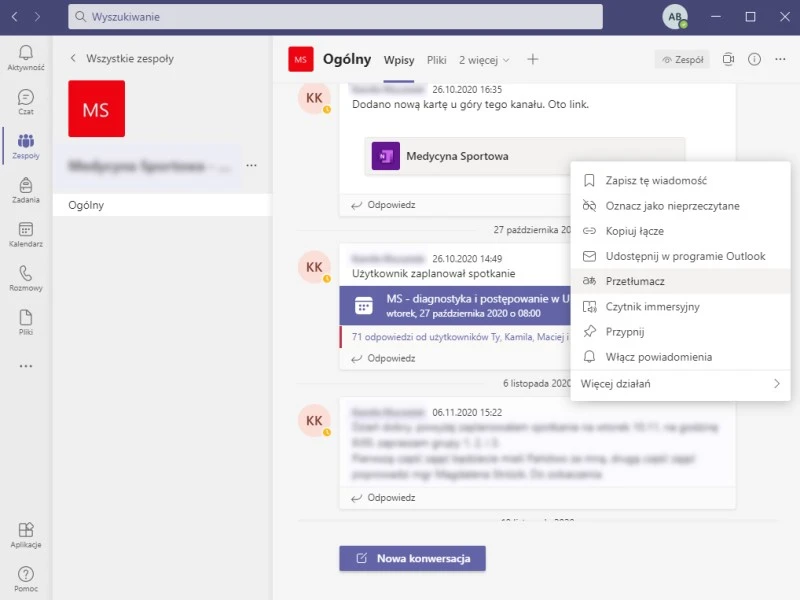The width and height of the screenshot is (800, 600).
Task: Open the Kalendarz calendar view
Action: [26, 233]
